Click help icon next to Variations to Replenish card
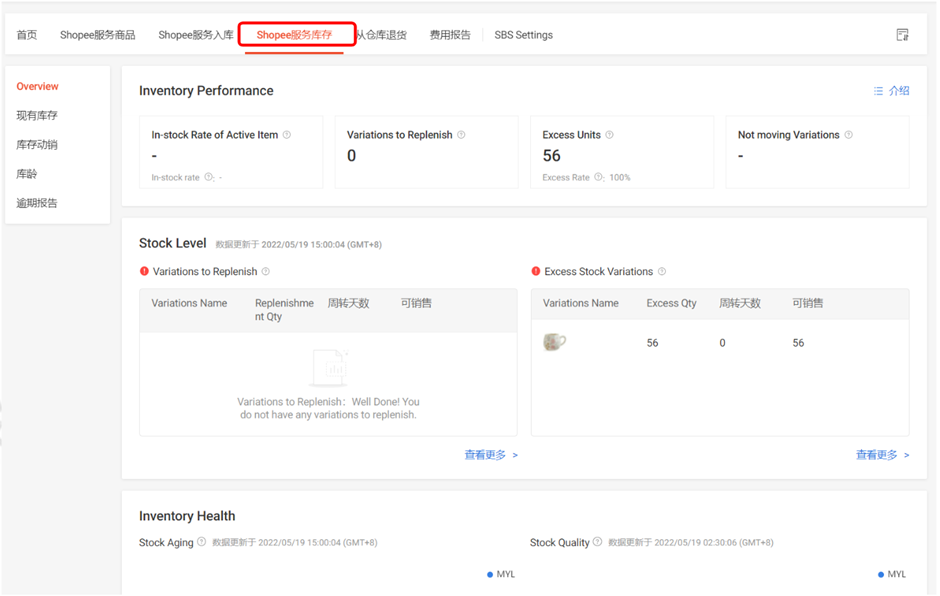Viewport: 940px width, 596px height. [x=461, y=135]
